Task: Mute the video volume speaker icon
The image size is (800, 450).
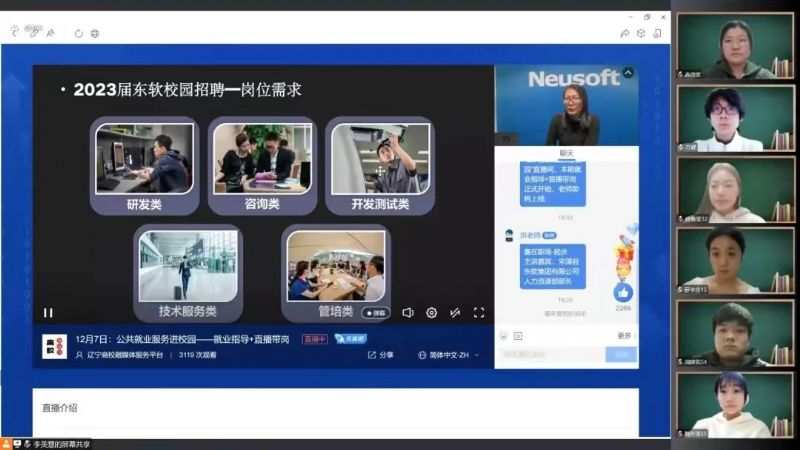Action: click(408, 313)
